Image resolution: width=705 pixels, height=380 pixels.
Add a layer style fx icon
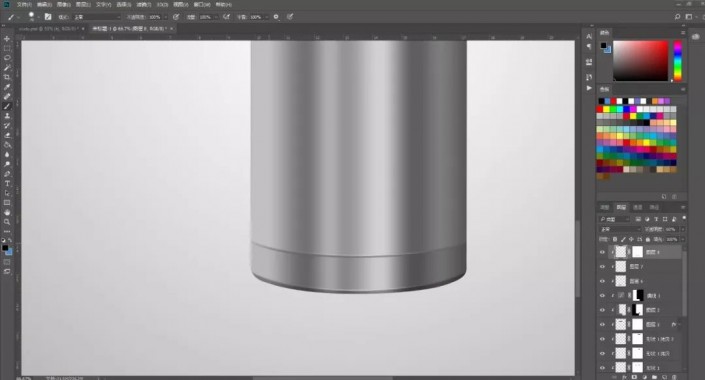point(624,377)
